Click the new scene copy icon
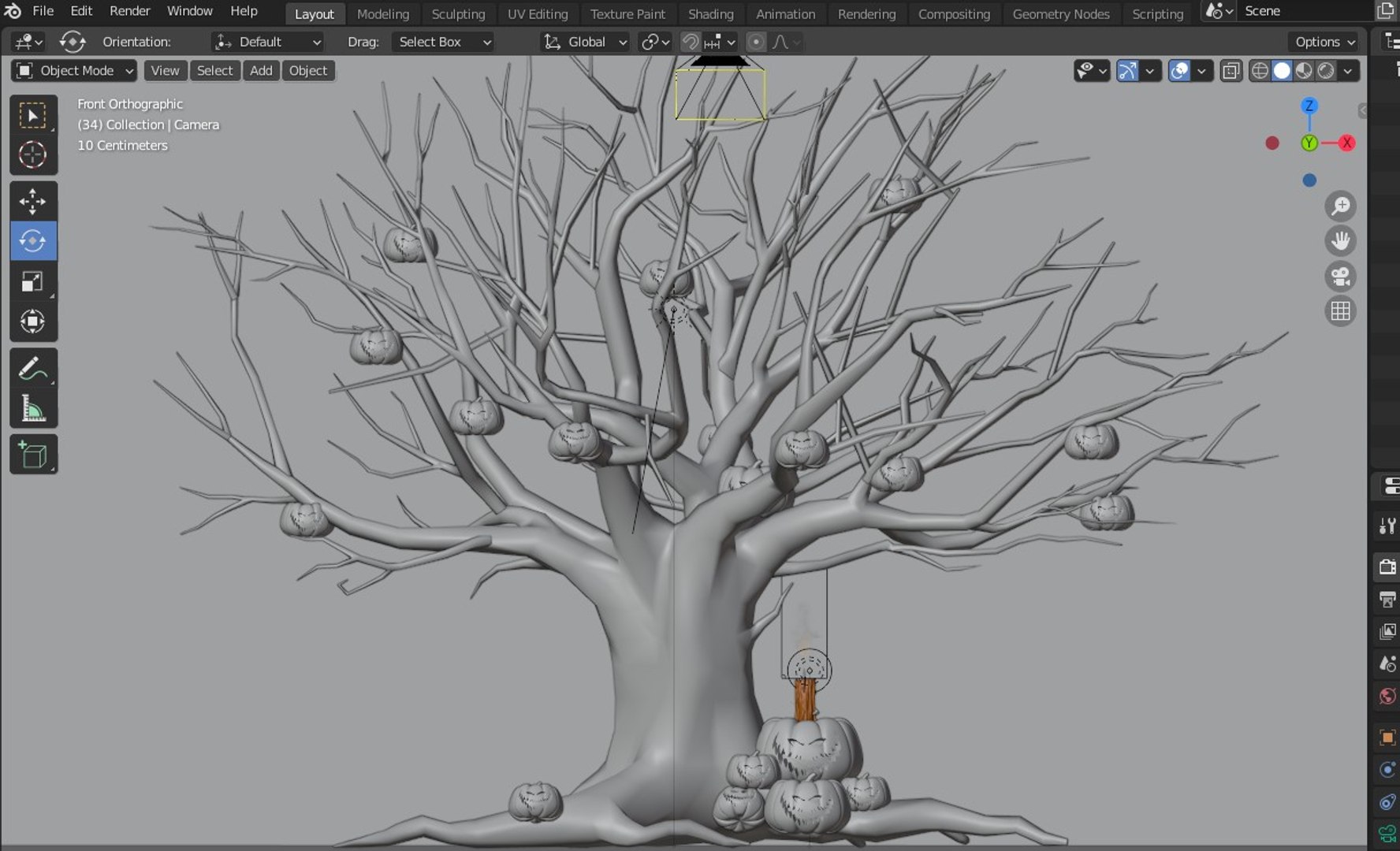This screenshot has height=851, width=1400. tap(1387, 11)
